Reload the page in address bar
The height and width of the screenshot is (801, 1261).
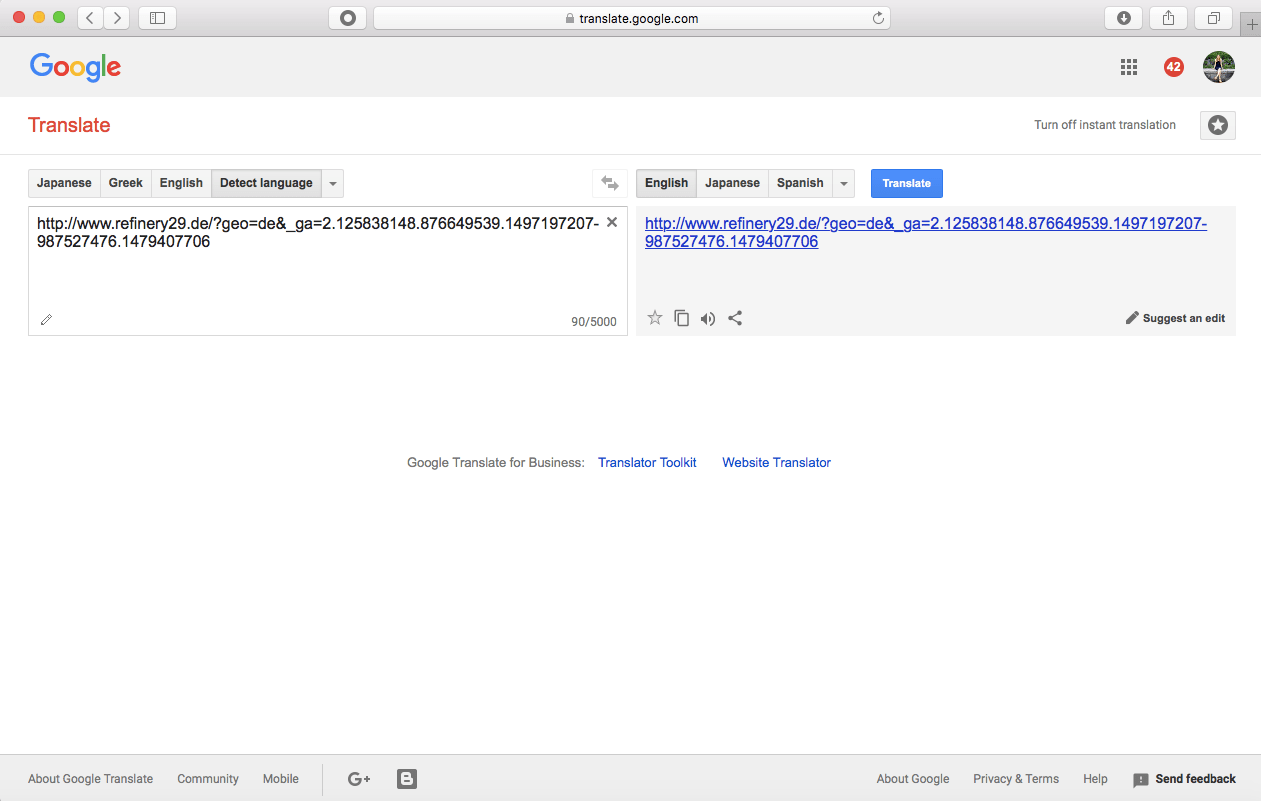tap(878, 18)
